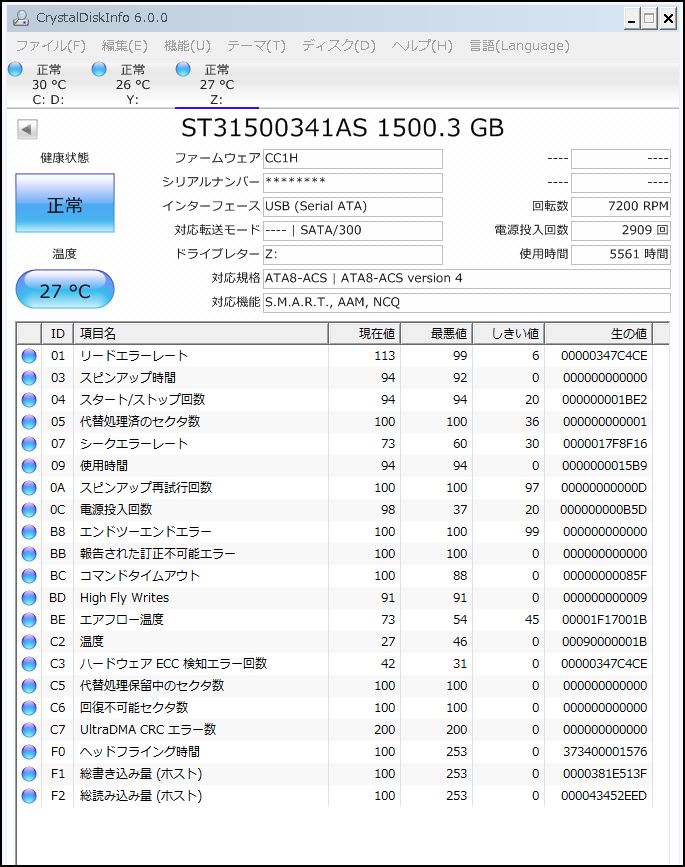The height and width of the screenshot is (867, 685).
Task: Click status orb for attribute 04 スタート/ストップ回数
Action: (x=29, y=400)
